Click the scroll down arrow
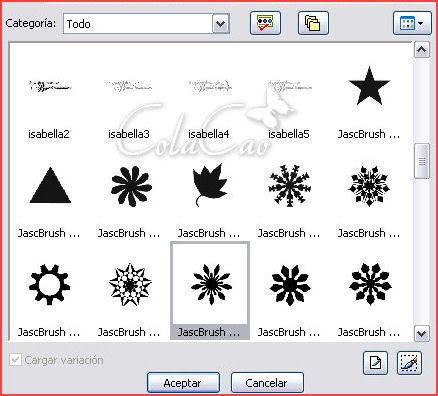This screenshot has width=438, height=396. pos(422,333)
